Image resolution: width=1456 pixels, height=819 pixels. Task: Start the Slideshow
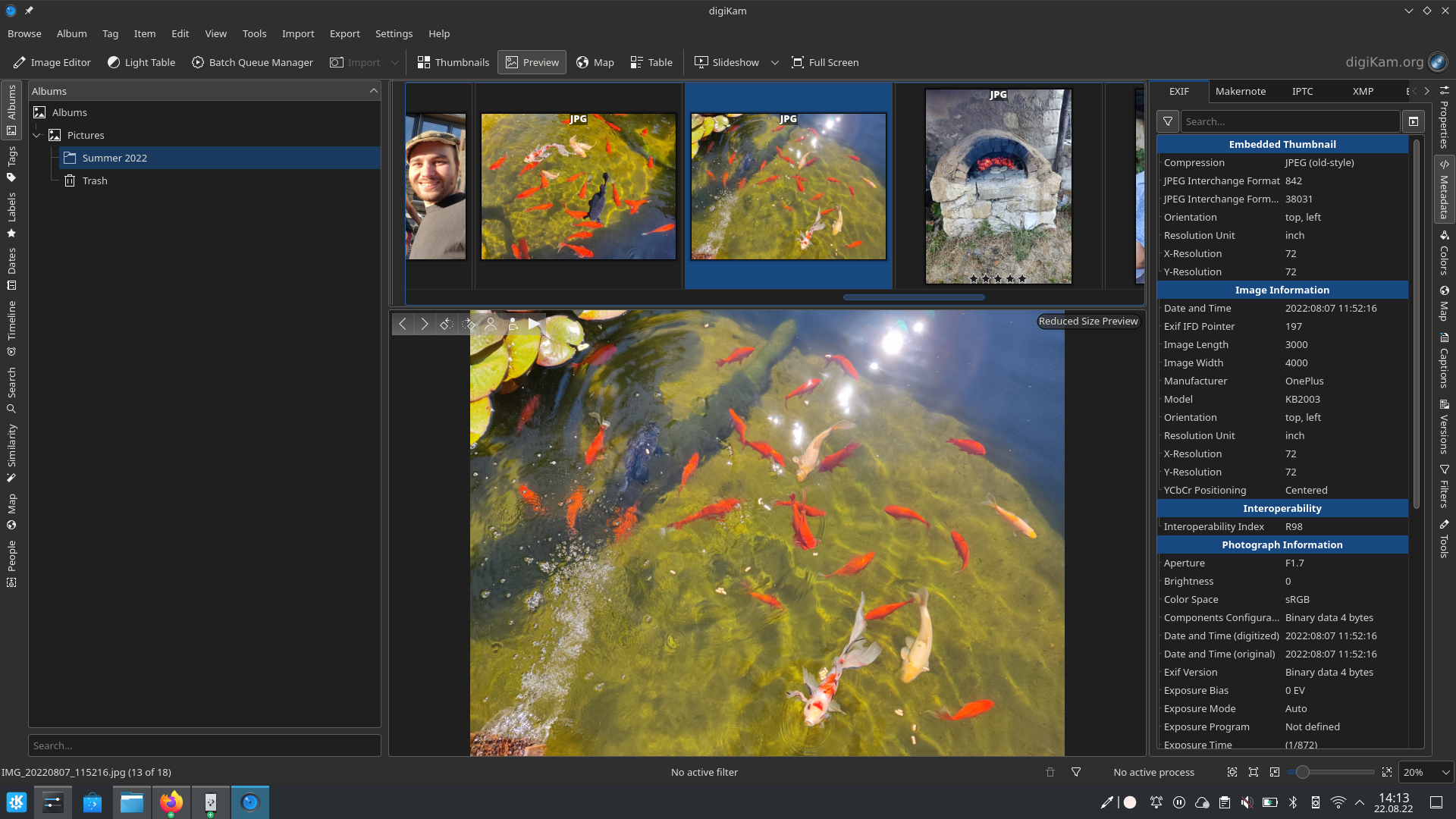coord(726,62)
